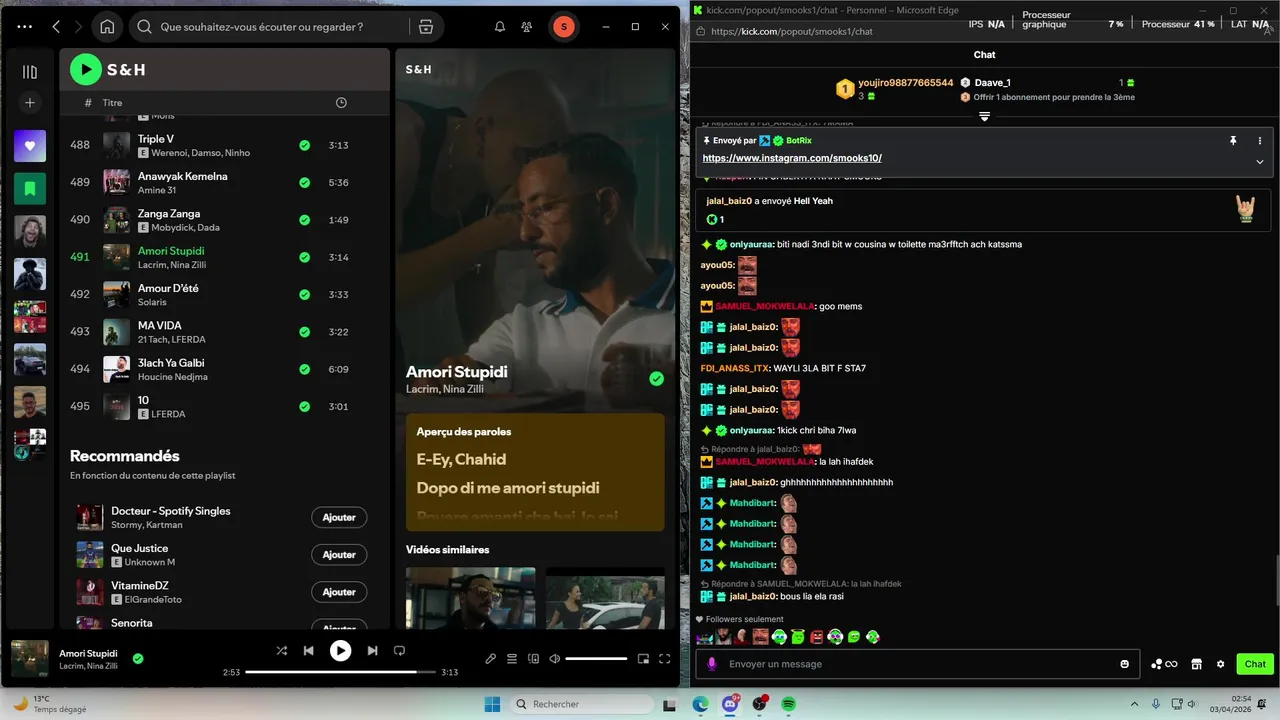Screen dimensions: 1280x720
Task: Seek using the song progress bar
Action: click(340, 672)
